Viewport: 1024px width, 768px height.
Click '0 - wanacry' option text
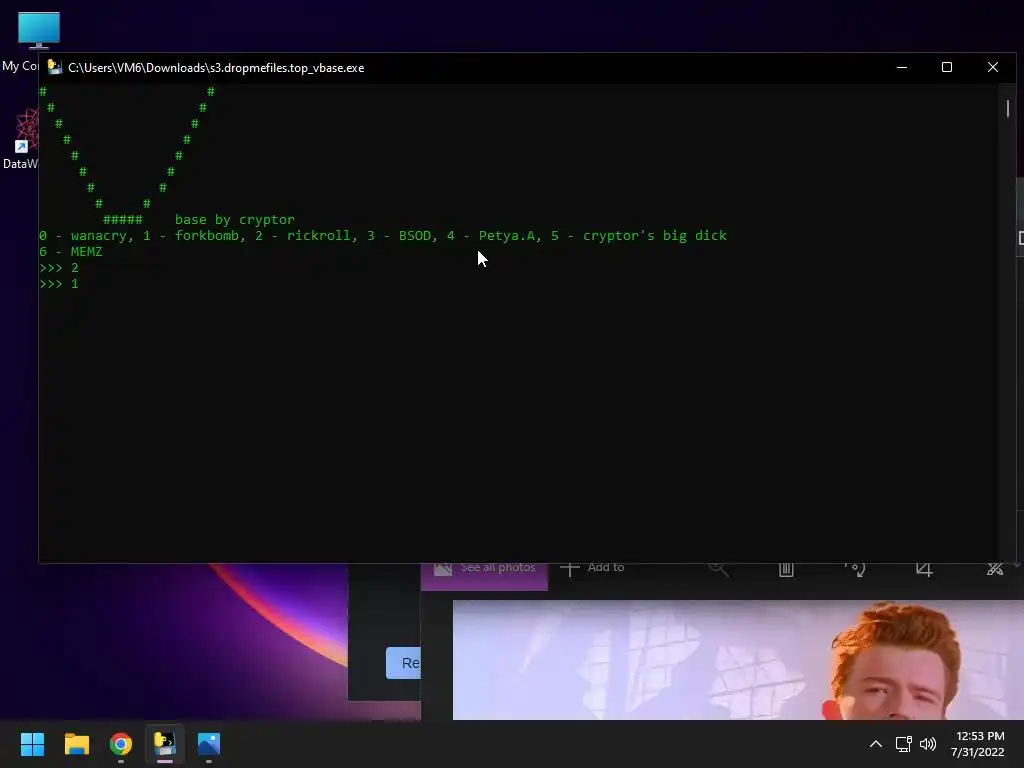[82, 236]
